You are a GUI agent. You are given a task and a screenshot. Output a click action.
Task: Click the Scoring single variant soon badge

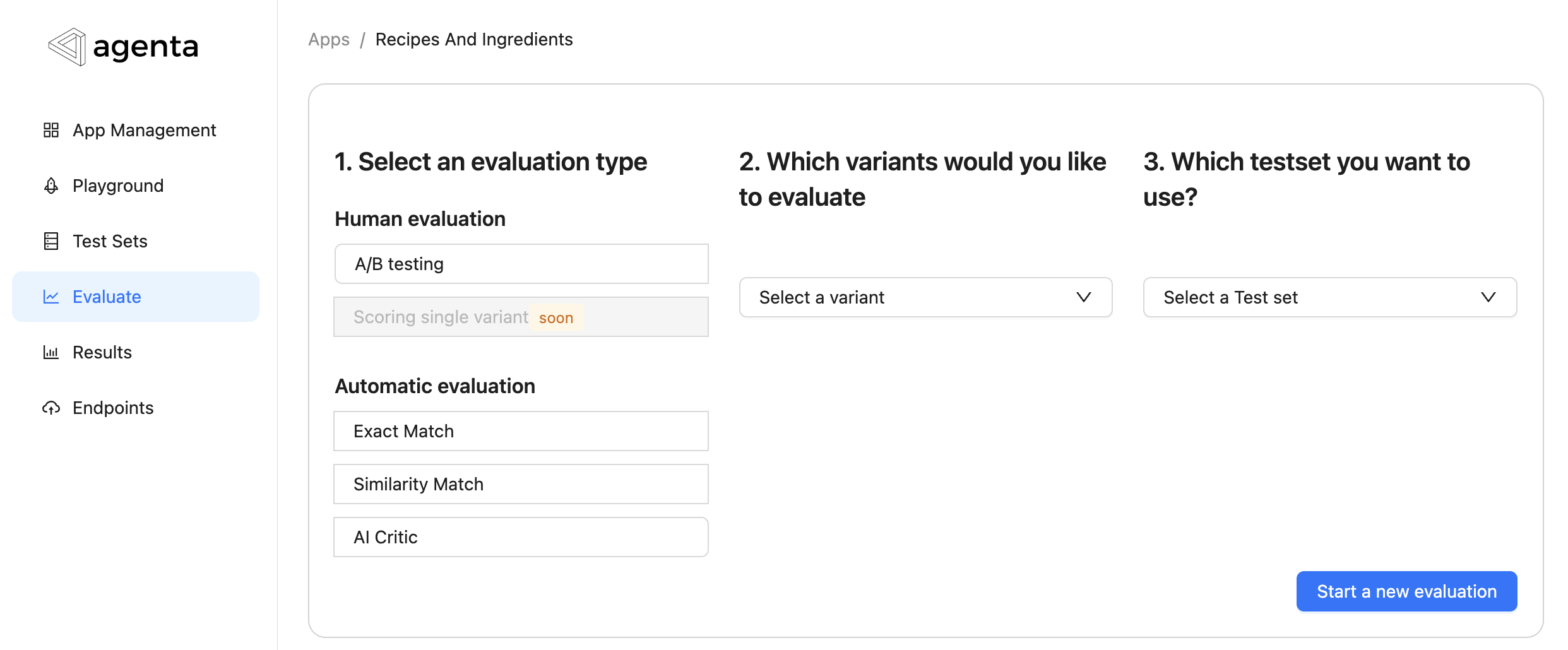[556, 317]
